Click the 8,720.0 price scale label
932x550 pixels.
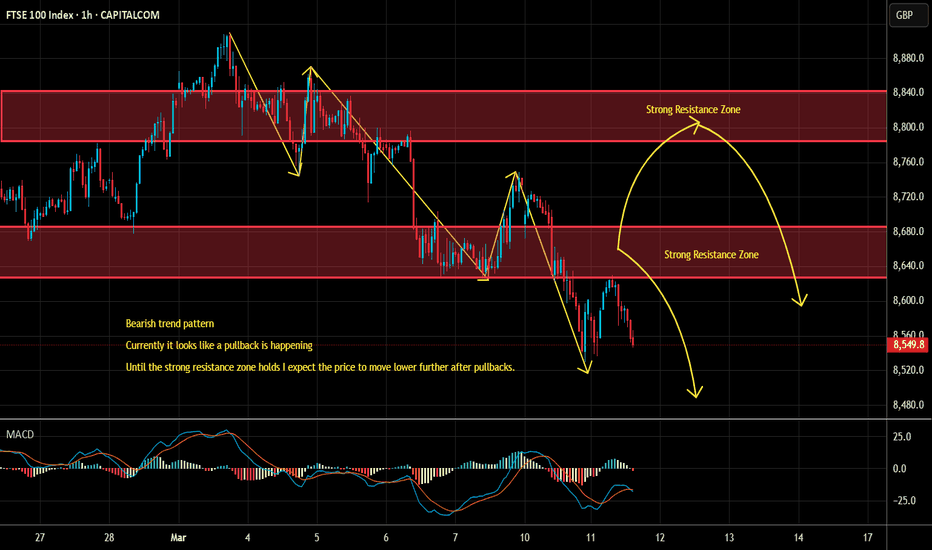[908, 196]
